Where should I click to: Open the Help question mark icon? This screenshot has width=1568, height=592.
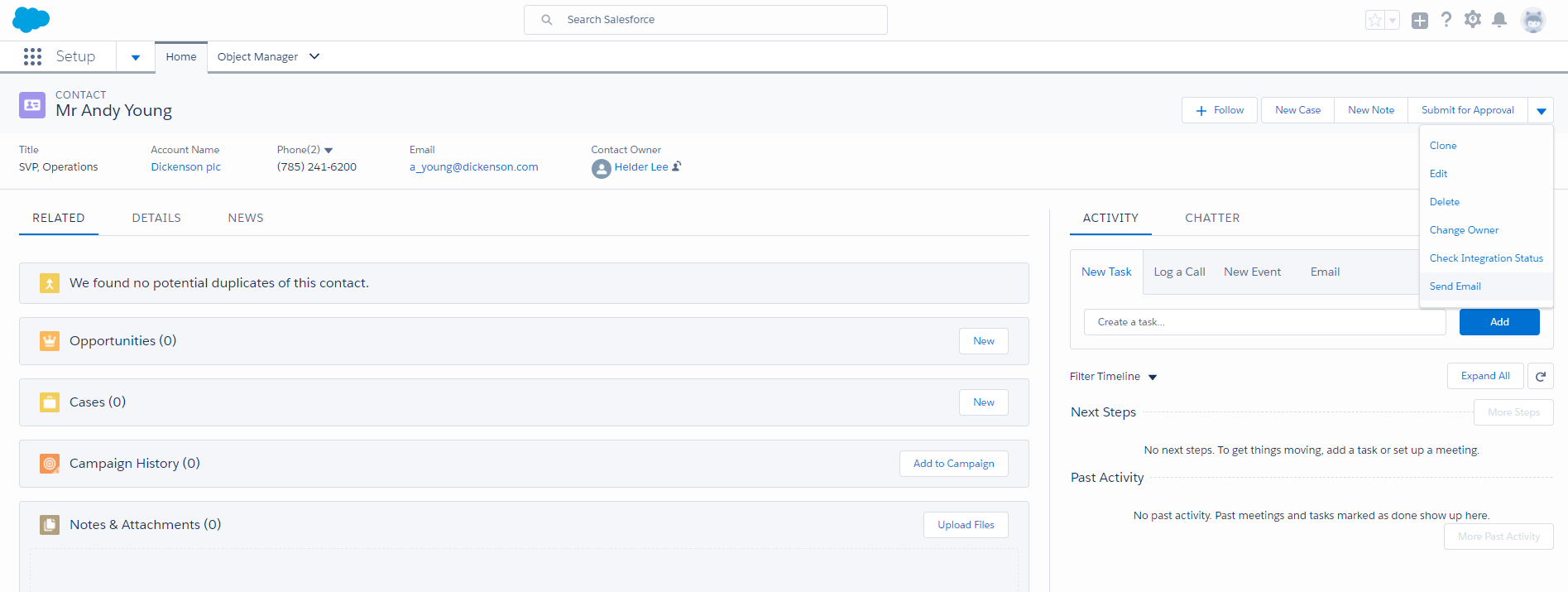click(x=1446, y=19)
